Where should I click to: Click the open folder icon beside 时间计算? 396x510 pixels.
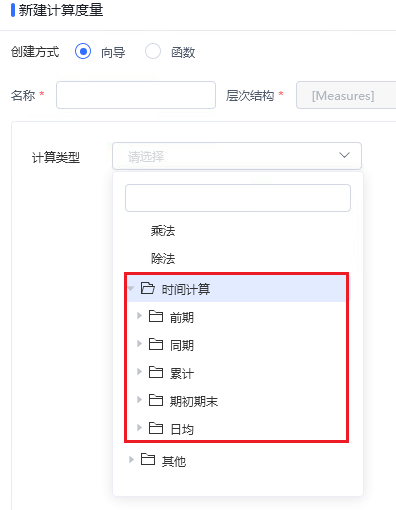148,288
